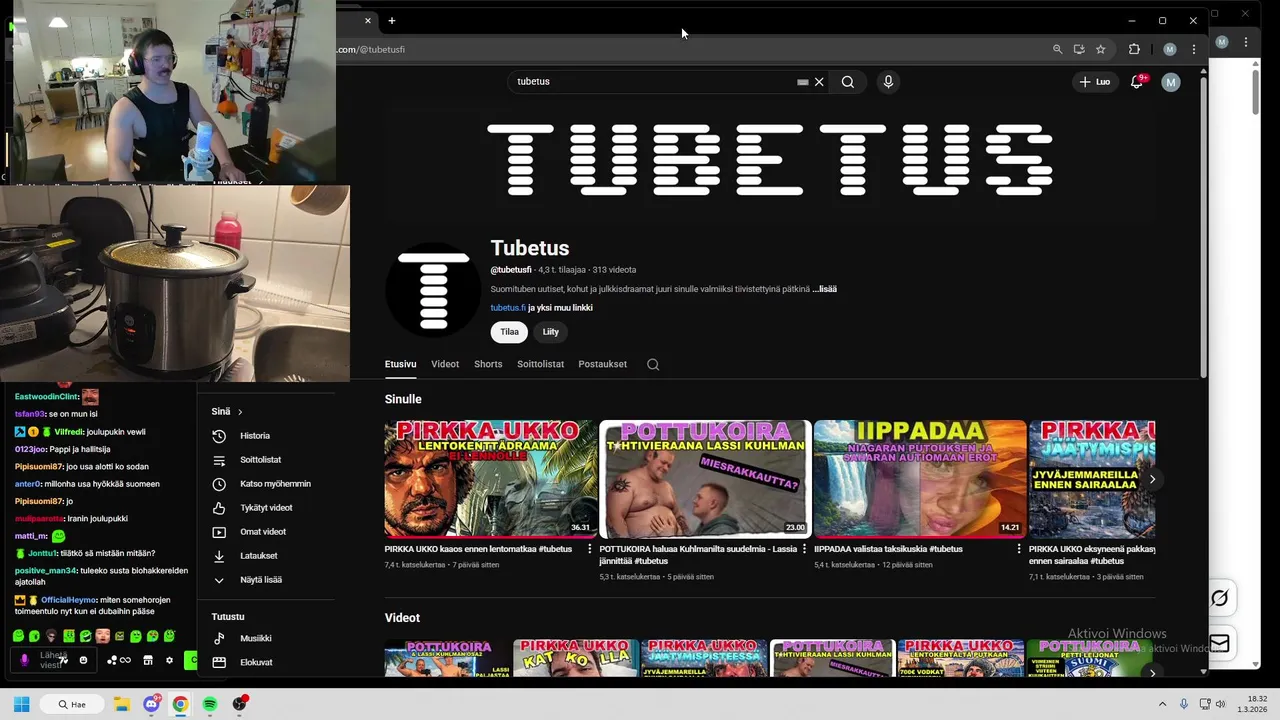The height and width of the screenshot is (720, 1280).
Task: Open the on-screen keyboard in search box
Action: [x=802, y=82]
